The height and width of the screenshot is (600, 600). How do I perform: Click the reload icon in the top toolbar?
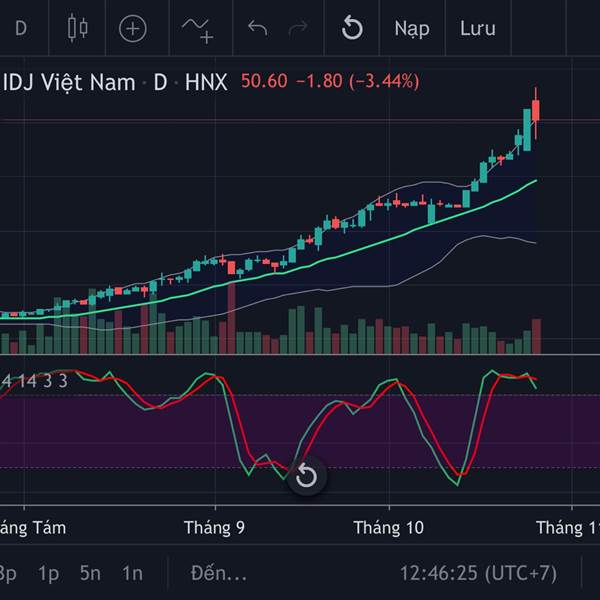click(352, 28)
